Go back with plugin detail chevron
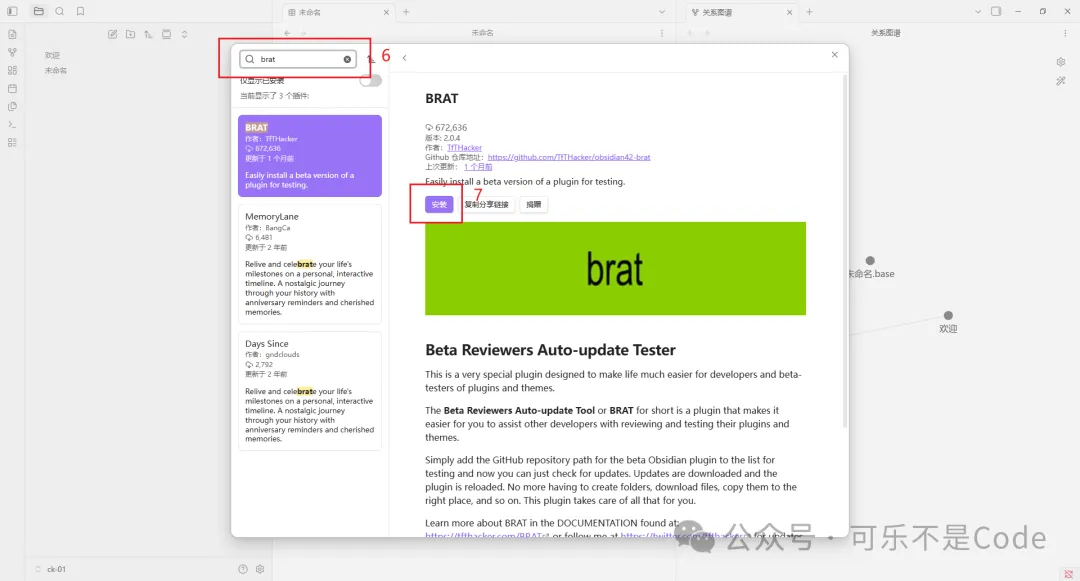This screenshot has width=1080, height=581. 404,58
